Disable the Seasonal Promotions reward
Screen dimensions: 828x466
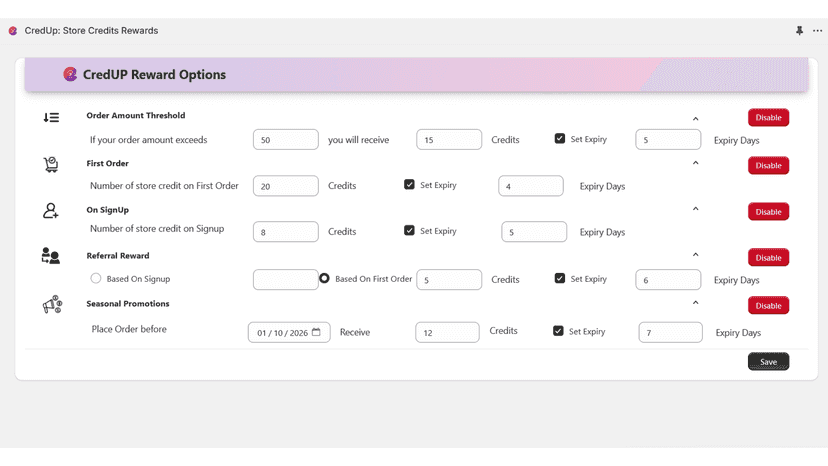pyautogui.click(x=768, y=305)
